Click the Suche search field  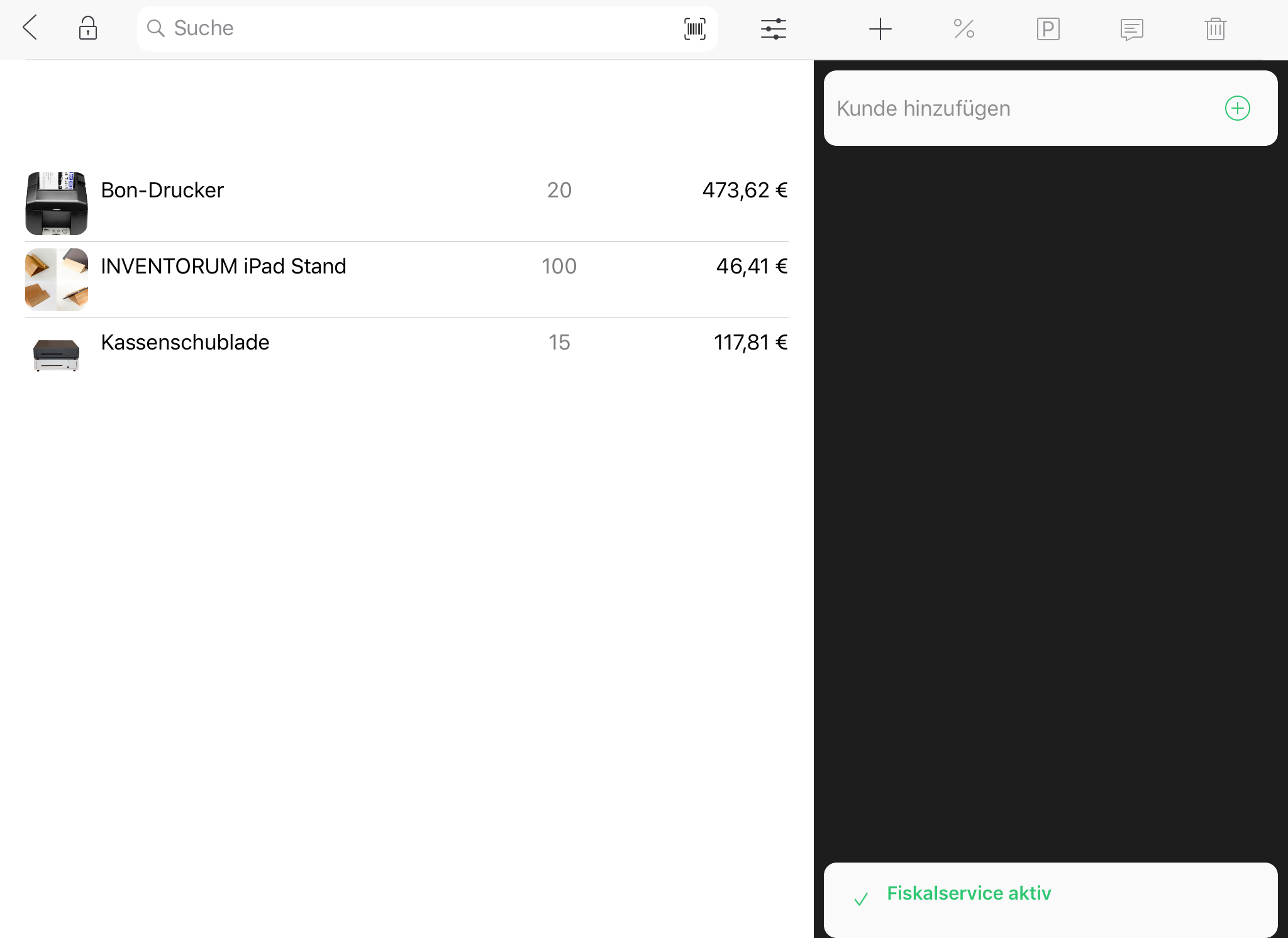coord(427,28)
